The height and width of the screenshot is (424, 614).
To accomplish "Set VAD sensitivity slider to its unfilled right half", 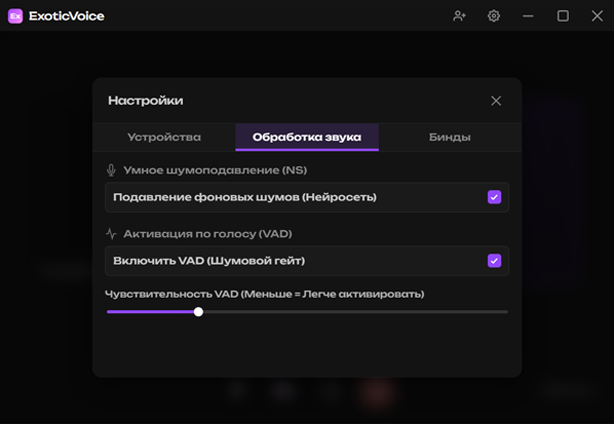I will coord(407,312).
